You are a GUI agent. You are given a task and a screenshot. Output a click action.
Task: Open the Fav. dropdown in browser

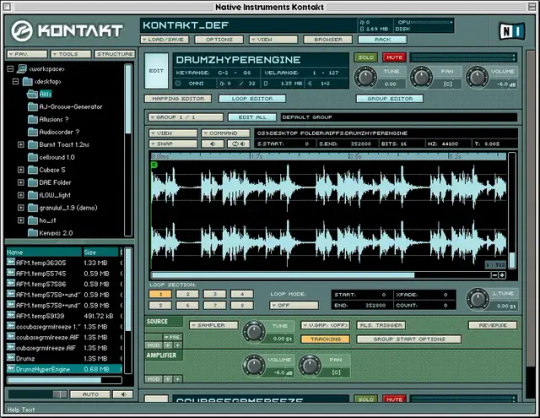coord(27,54)
